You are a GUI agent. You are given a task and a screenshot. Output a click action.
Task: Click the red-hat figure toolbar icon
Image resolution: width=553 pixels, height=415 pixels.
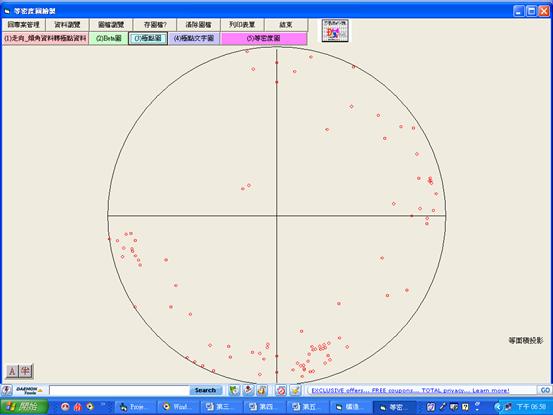[249, 390]
